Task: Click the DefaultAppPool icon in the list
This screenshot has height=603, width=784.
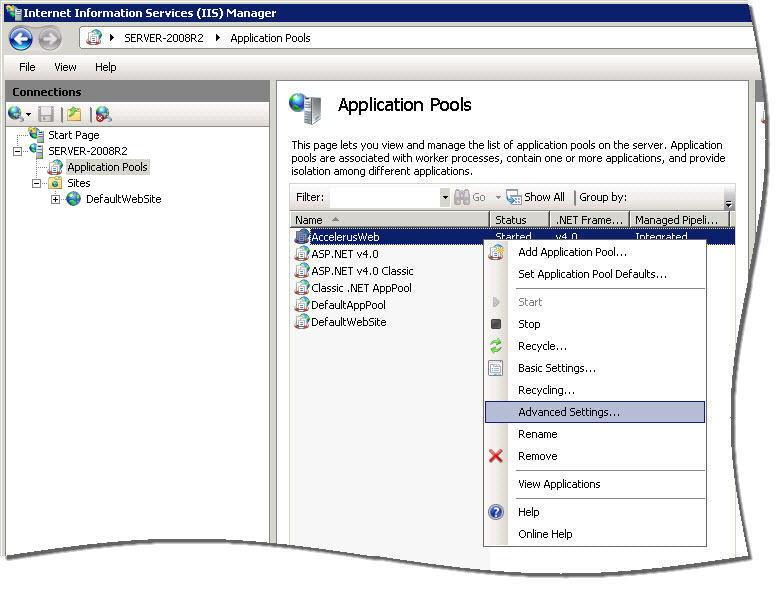Action: click(302, 304)
